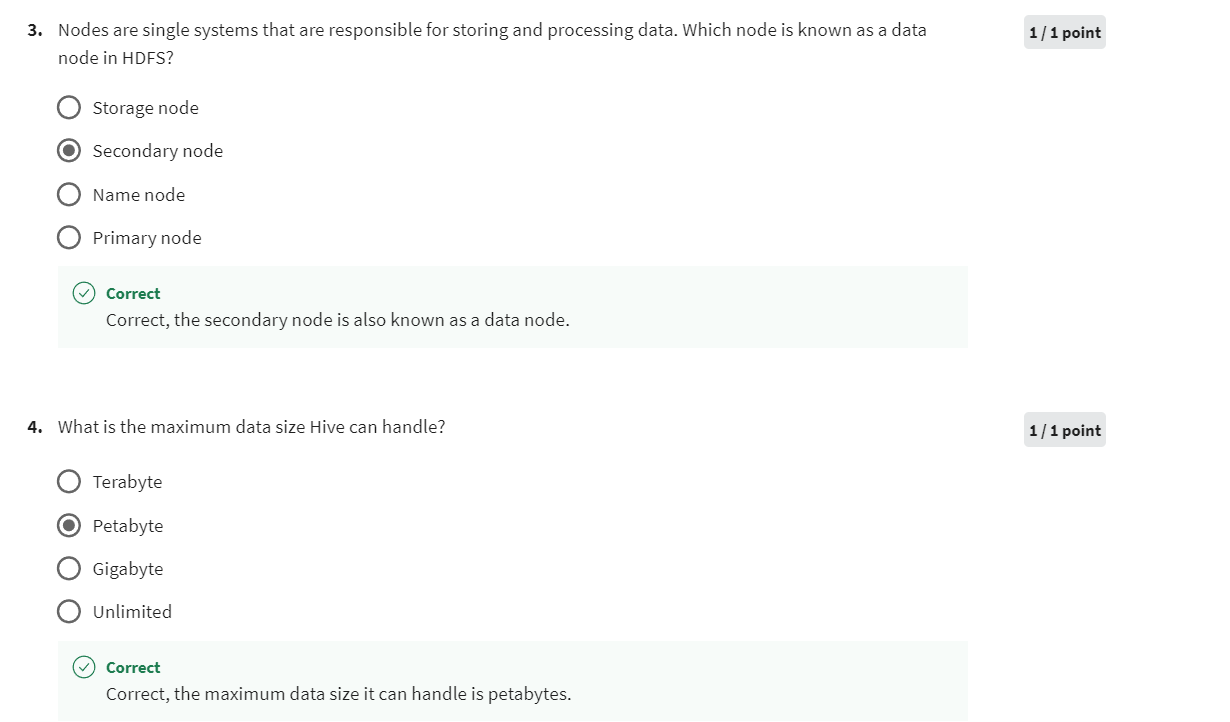
Task: Click the circle icon beside Primary node
Action: (69, 237)
